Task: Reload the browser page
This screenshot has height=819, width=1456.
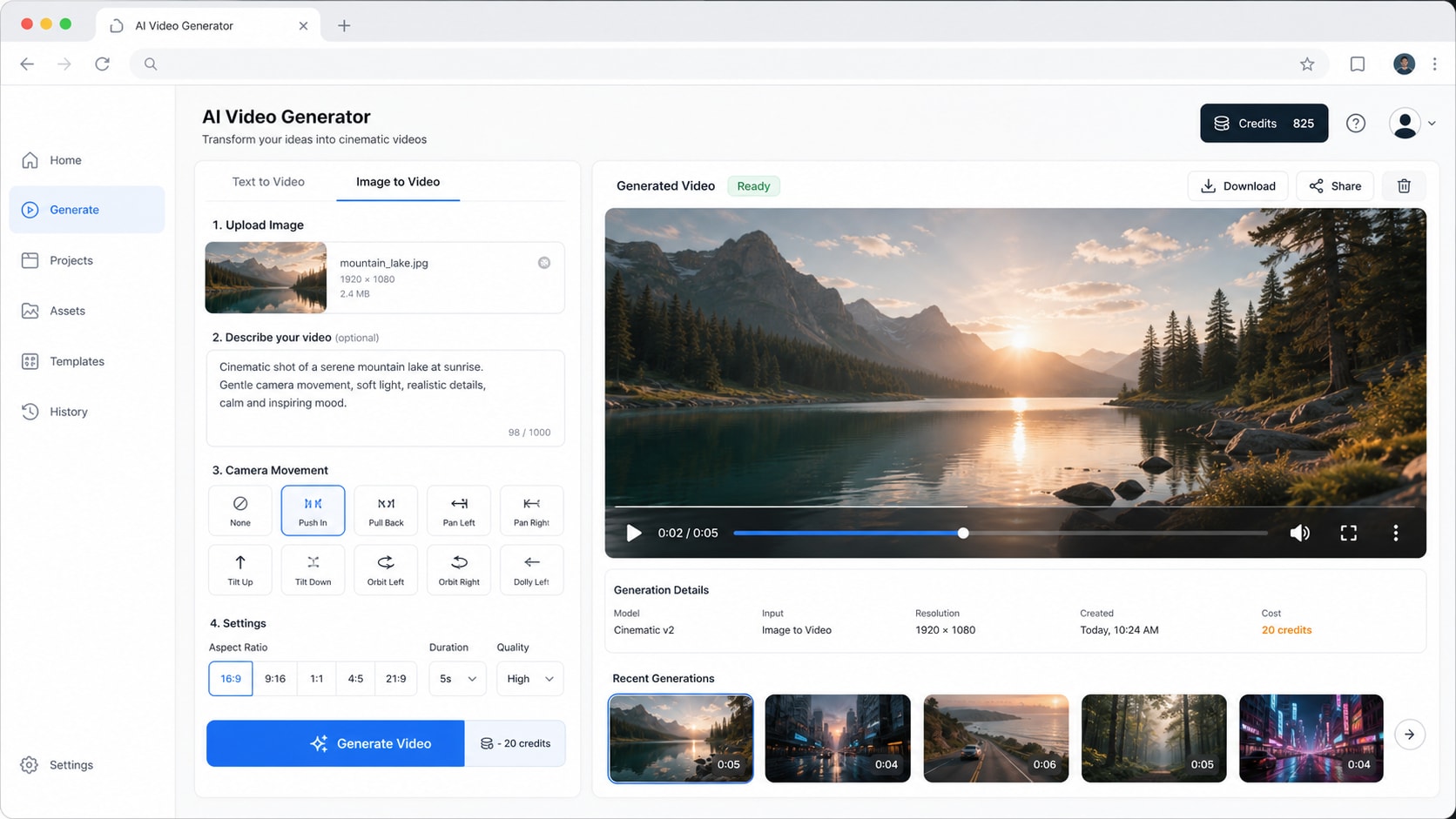Action: coord(102,64)
